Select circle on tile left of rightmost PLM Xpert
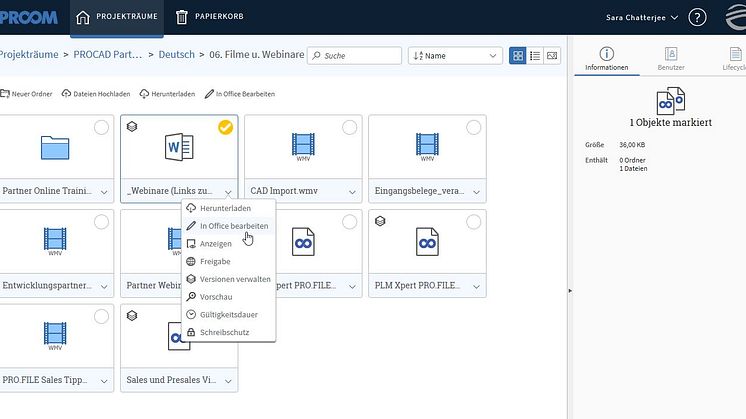 click(350, 222)
